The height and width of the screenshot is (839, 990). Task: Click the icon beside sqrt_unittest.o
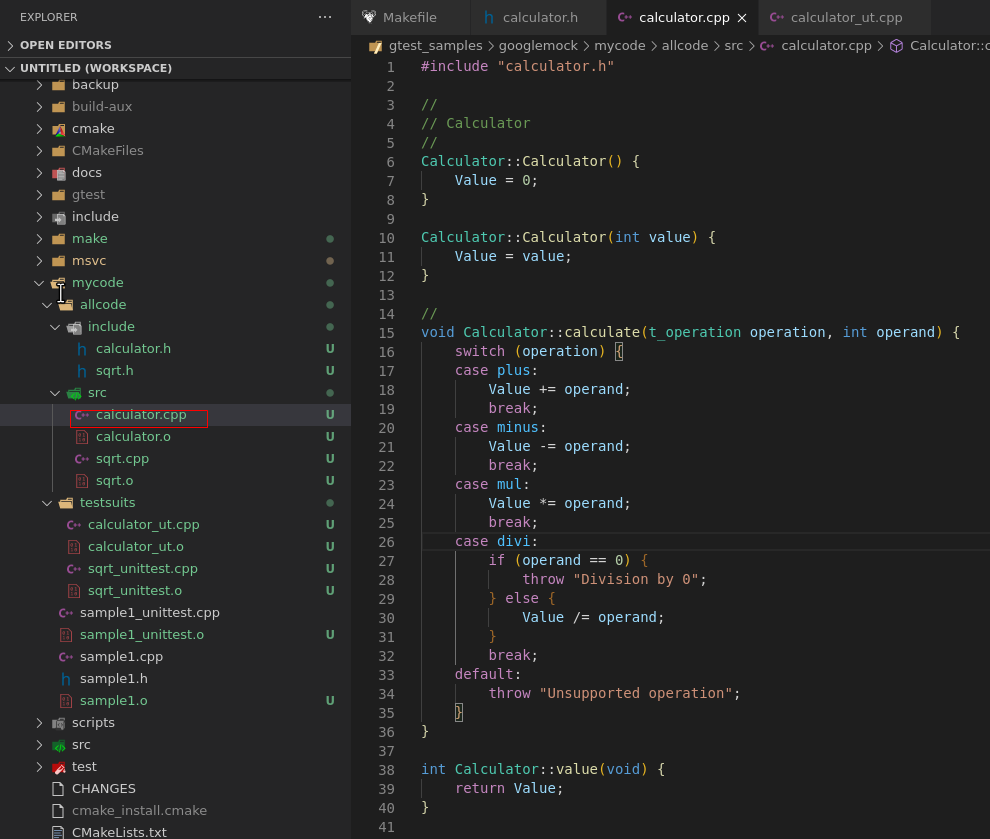(74, 591)
